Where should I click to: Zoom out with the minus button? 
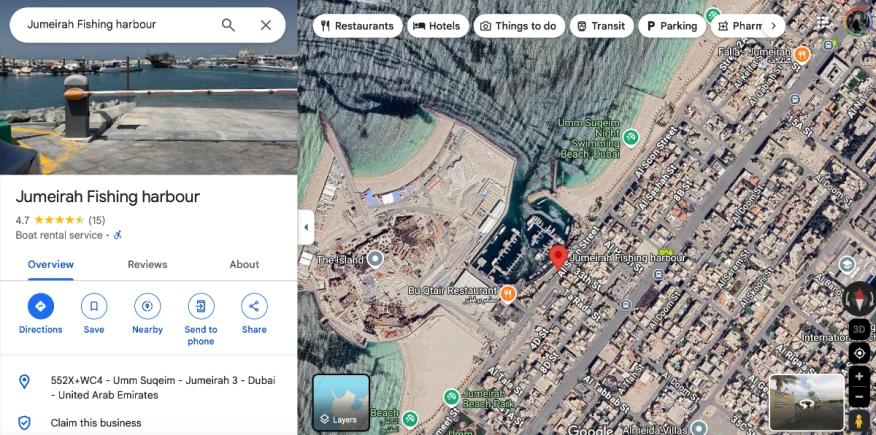859,397
